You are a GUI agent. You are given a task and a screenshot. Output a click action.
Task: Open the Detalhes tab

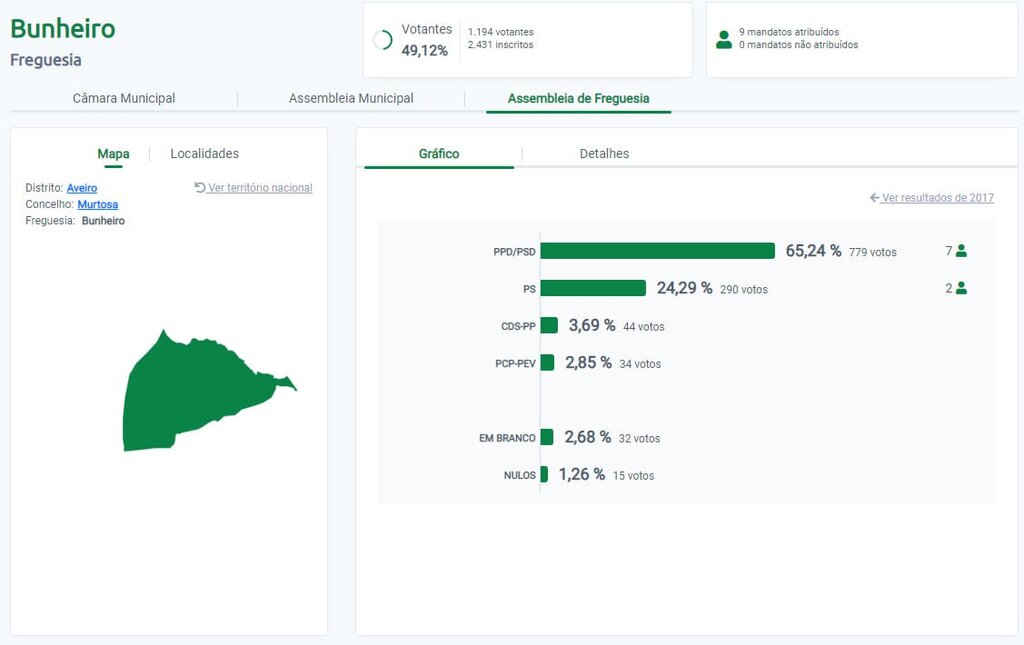[604, 154]
